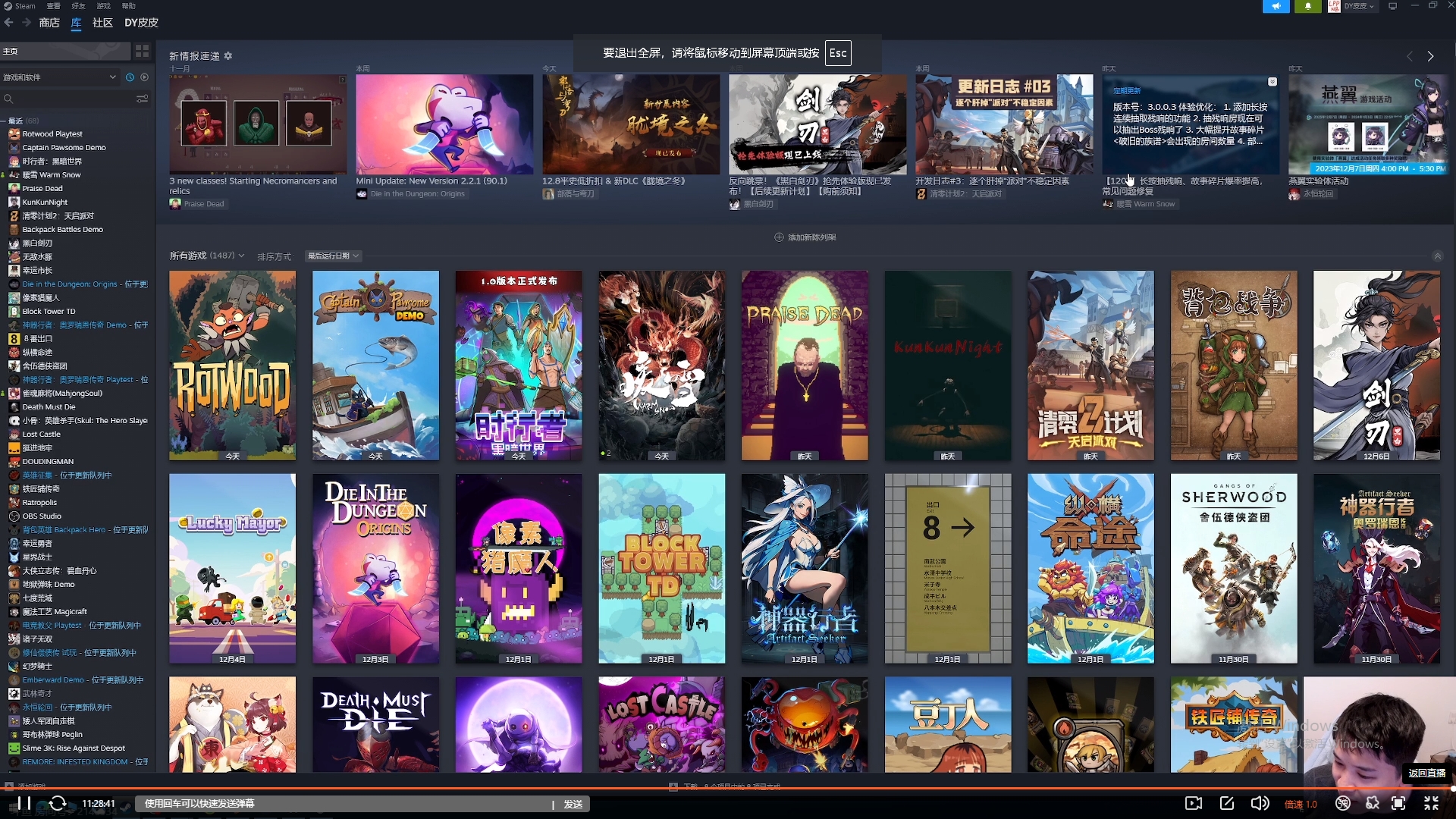
Task: Select Backpack Battles Demo in sidebar
Action: [x=62, y=229]
